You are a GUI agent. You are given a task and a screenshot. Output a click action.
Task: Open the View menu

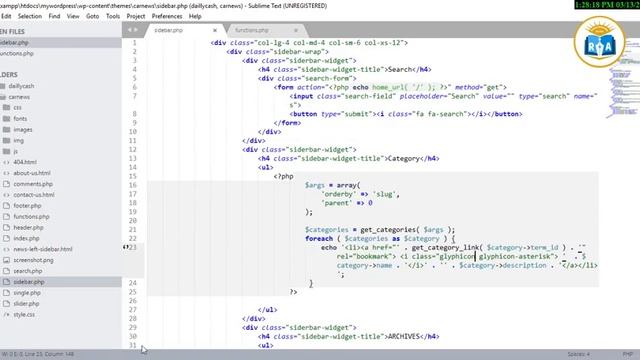[73, 16]
